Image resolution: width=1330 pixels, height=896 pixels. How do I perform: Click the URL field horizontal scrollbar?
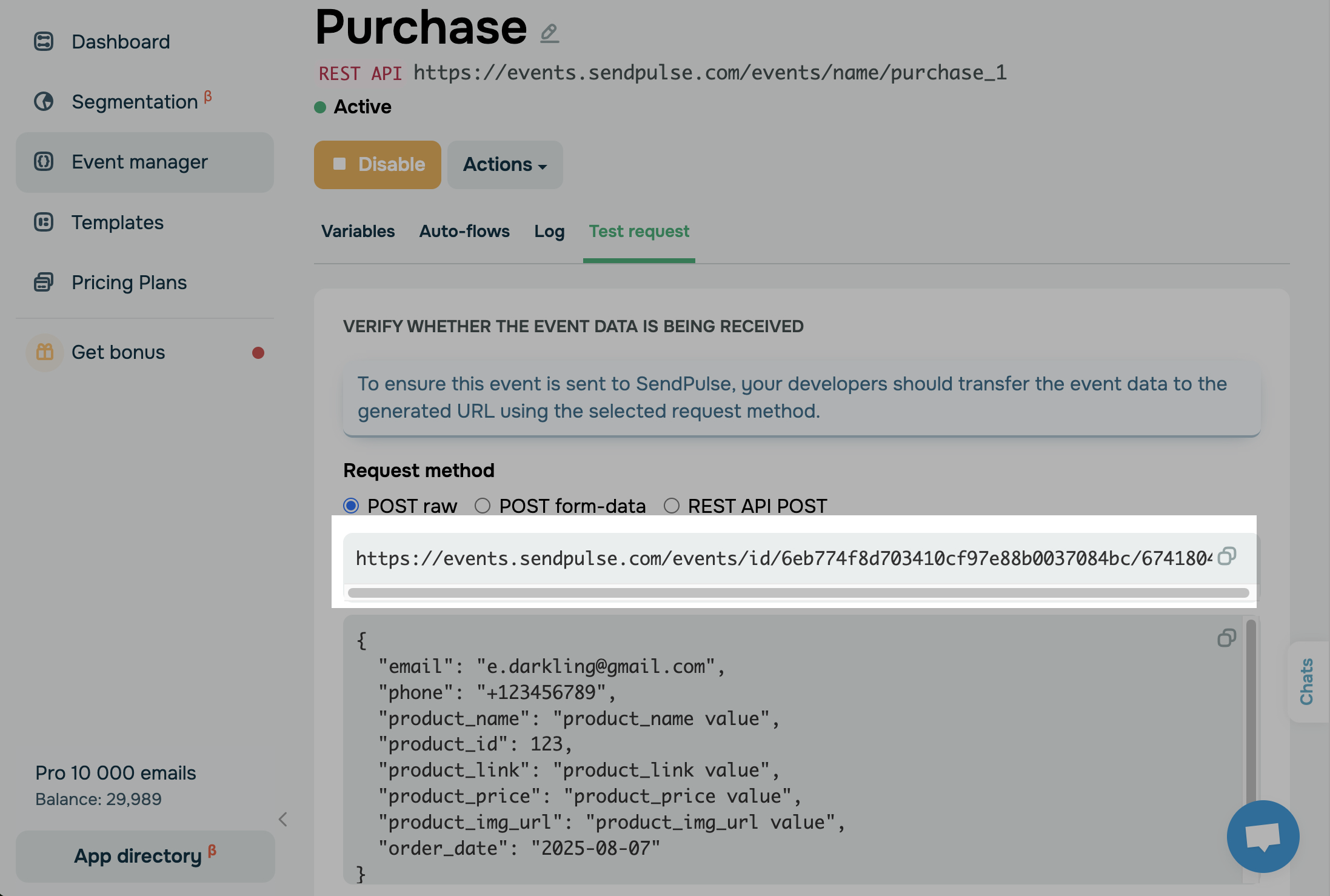point(798,592)
